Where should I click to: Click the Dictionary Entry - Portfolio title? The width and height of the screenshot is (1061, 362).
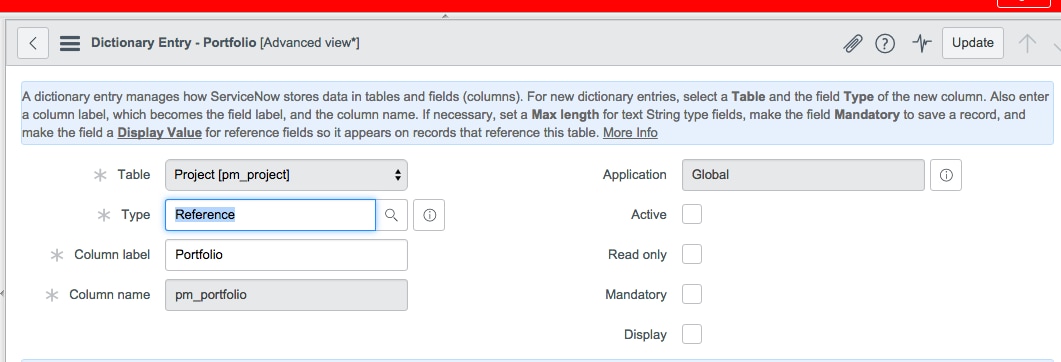(173, 43)
